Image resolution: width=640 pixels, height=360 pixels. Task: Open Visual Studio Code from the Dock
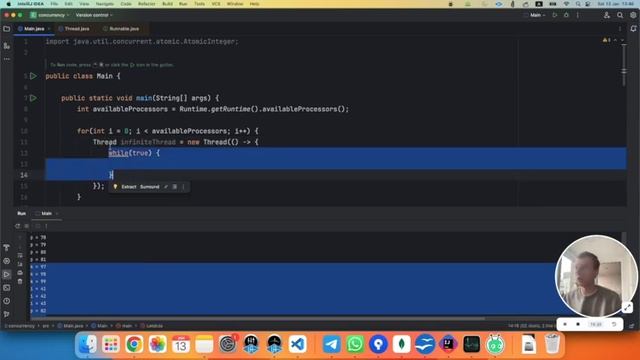point(298,344)
